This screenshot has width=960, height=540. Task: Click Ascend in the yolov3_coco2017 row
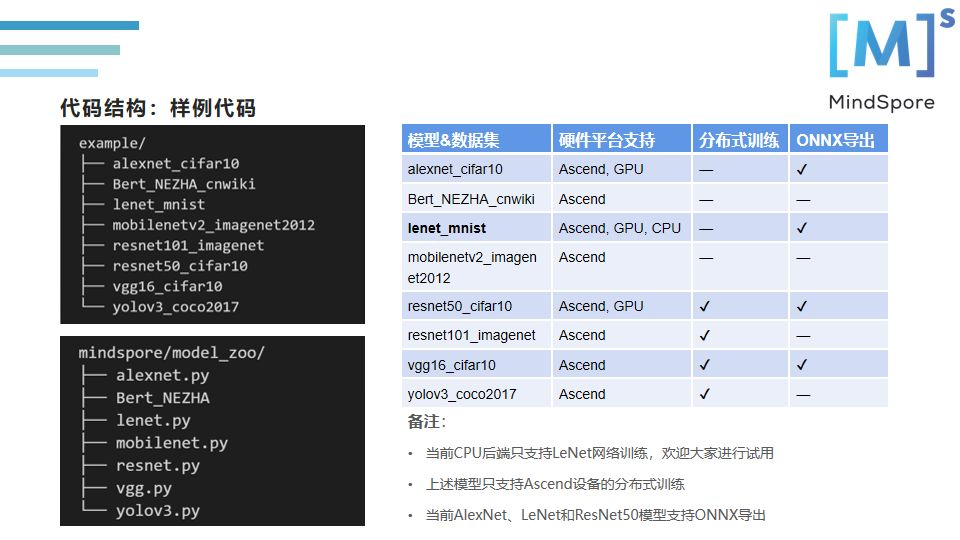click(582, 394)
